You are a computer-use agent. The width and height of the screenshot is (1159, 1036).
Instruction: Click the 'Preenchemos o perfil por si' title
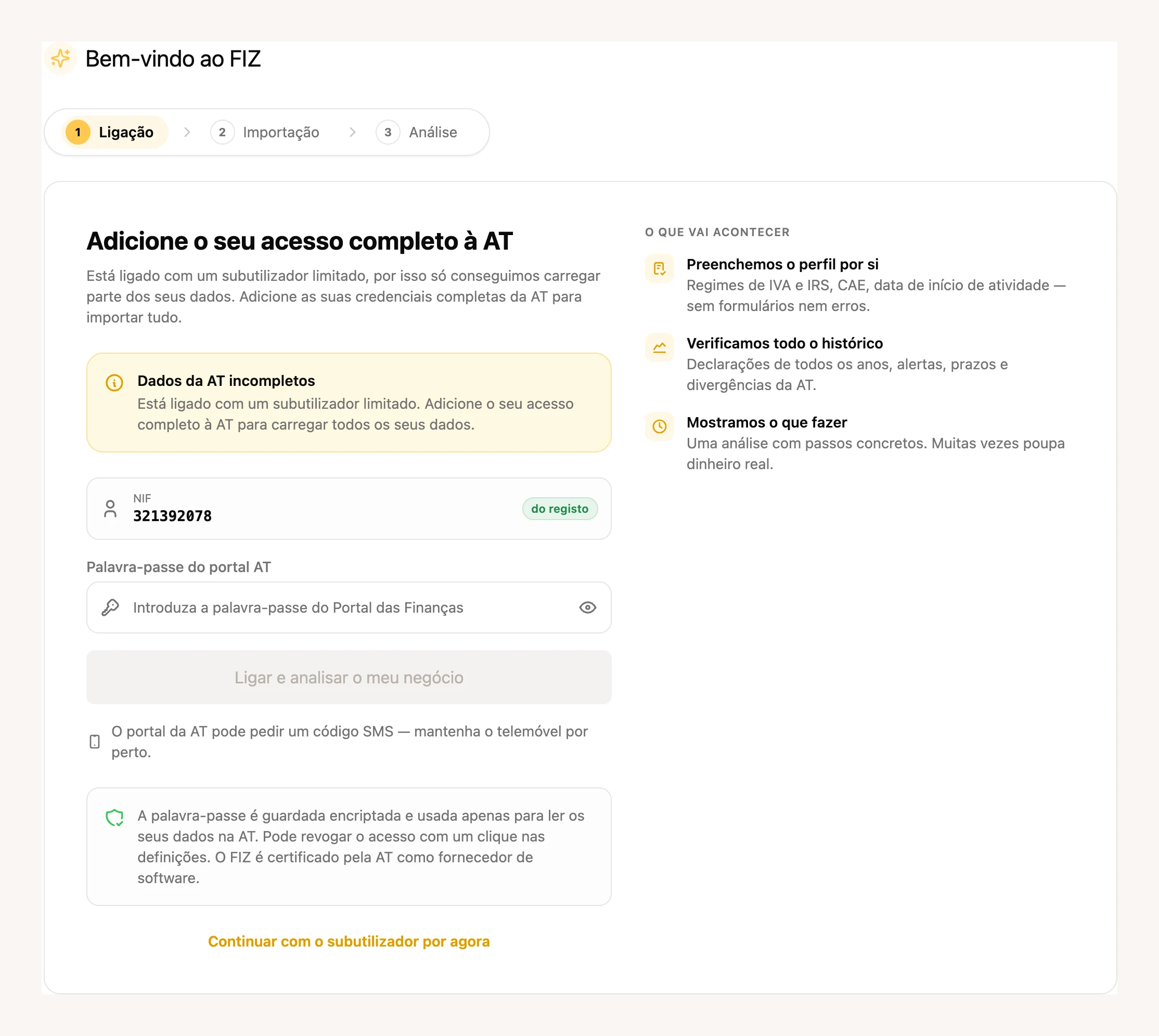tap(783, 264)
